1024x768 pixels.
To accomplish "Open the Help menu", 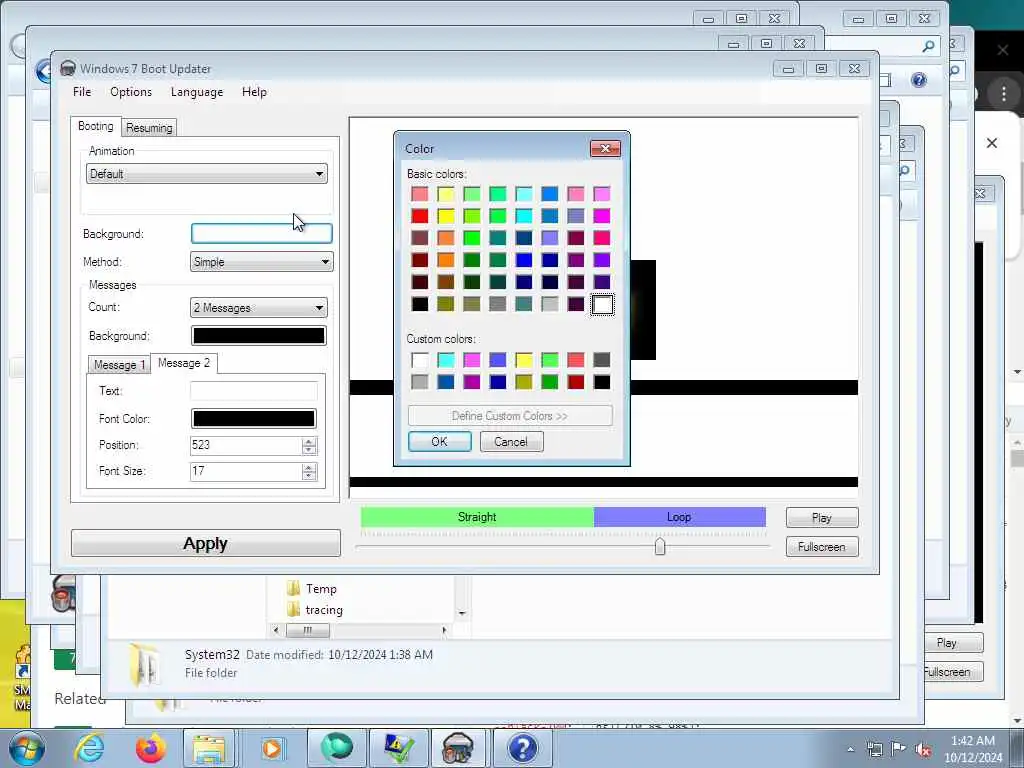I will pos(254,92).
